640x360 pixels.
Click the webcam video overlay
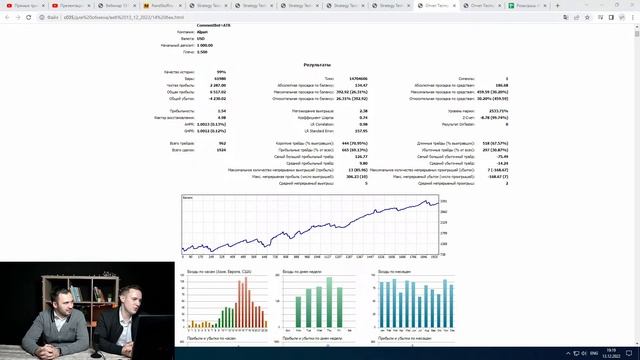[x=87, y=311]
